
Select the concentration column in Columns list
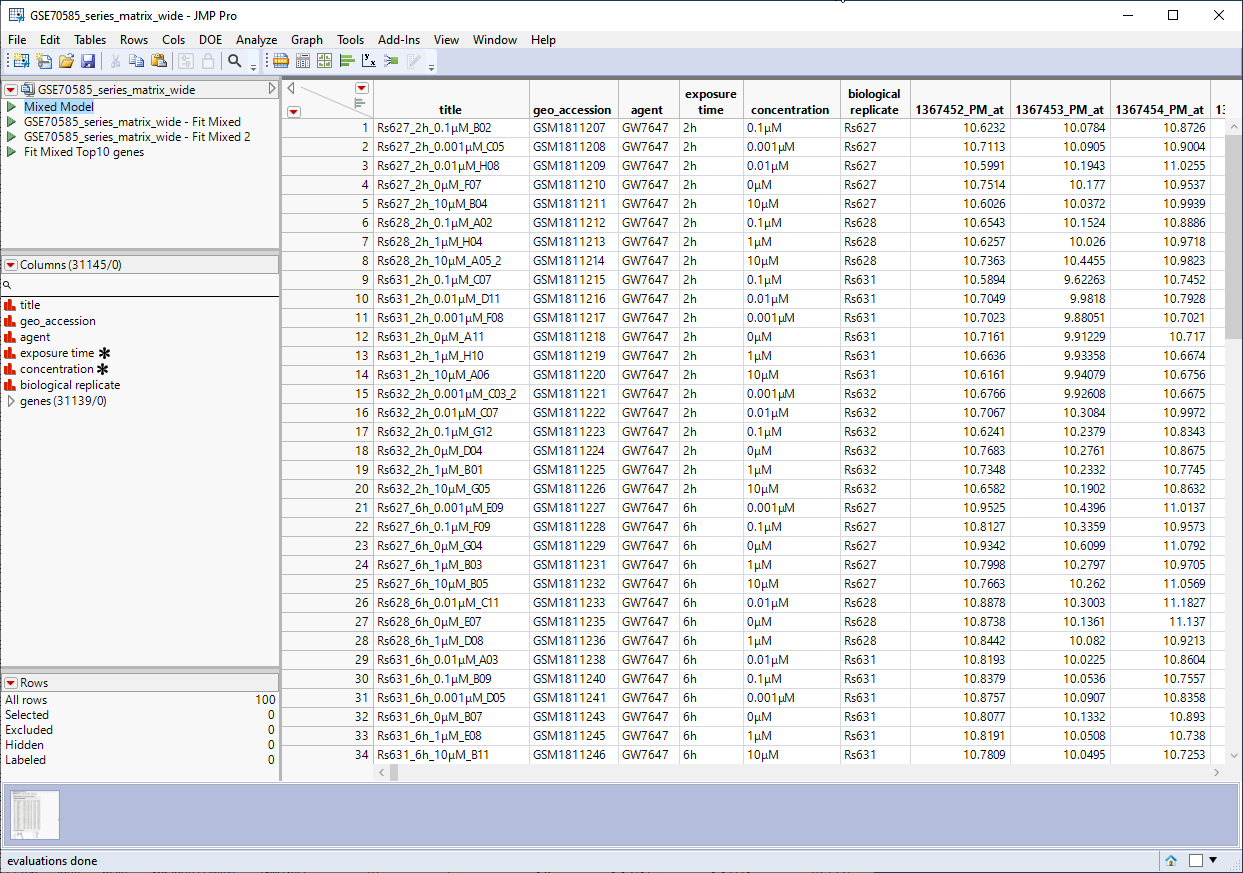[57, 369]
